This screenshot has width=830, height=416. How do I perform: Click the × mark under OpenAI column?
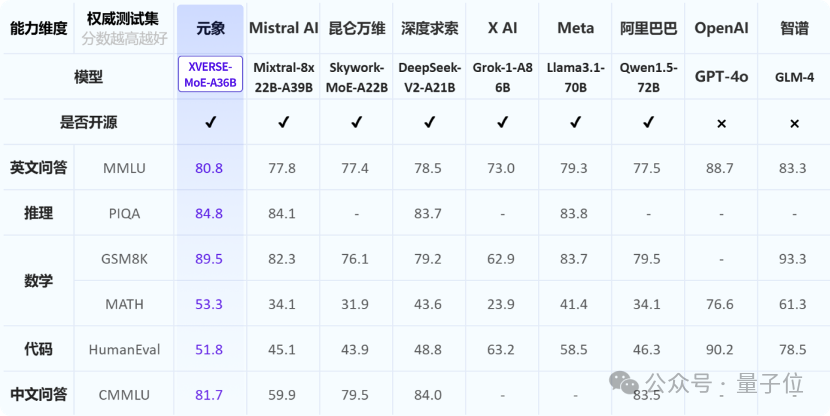721,124
